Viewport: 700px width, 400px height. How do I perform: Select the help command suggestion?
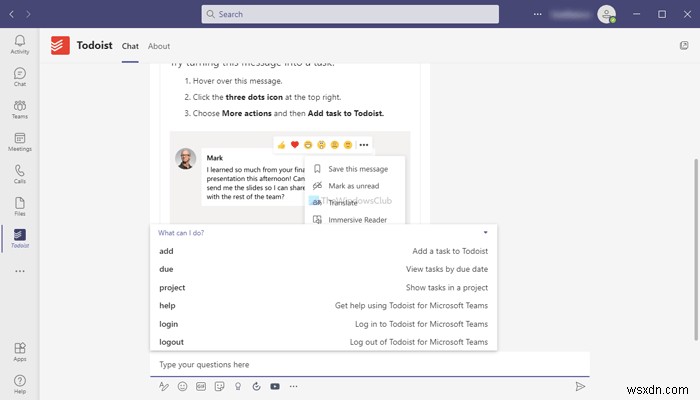coord(323,306)
